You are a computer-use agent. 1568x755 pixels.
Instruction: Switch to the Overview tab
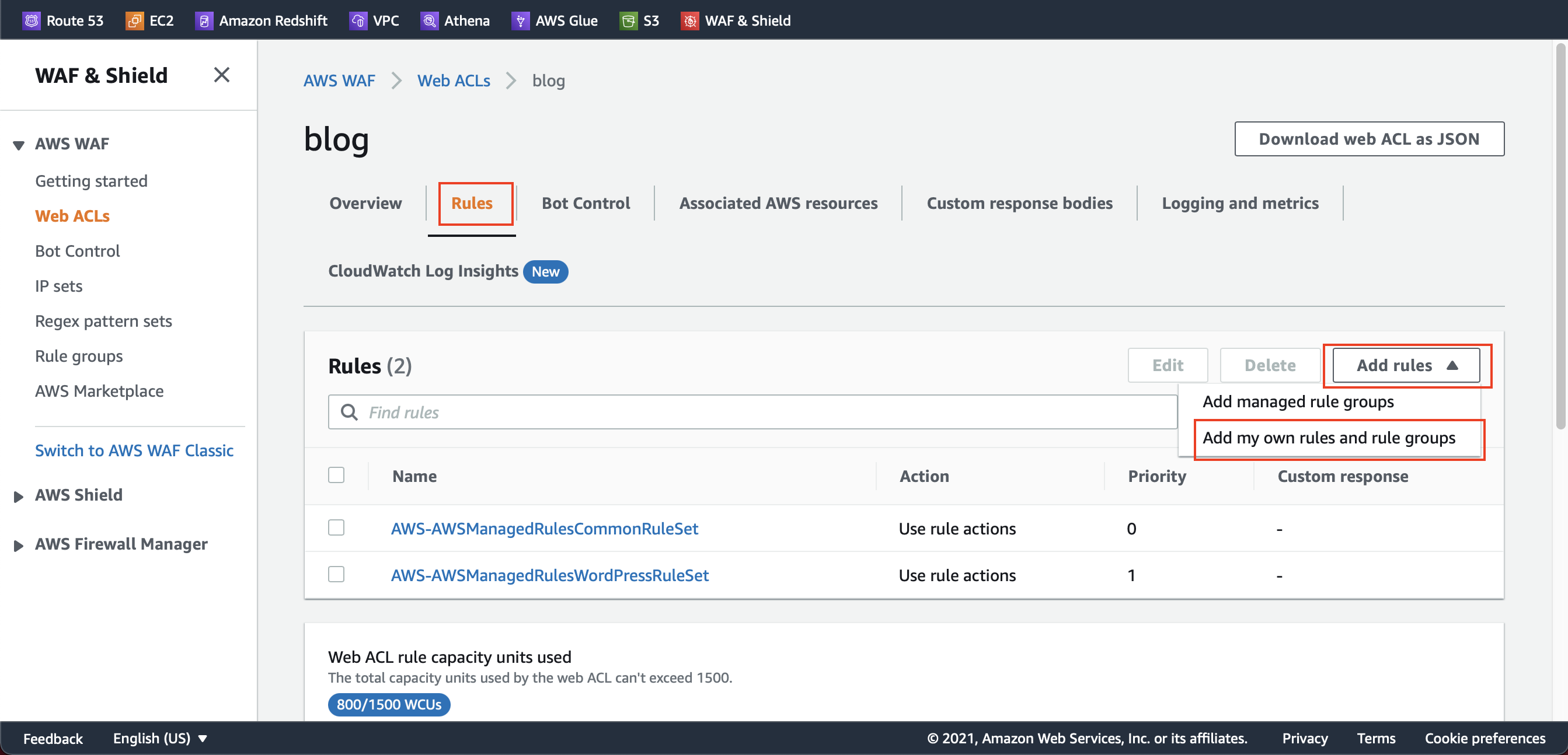[365, 203]
